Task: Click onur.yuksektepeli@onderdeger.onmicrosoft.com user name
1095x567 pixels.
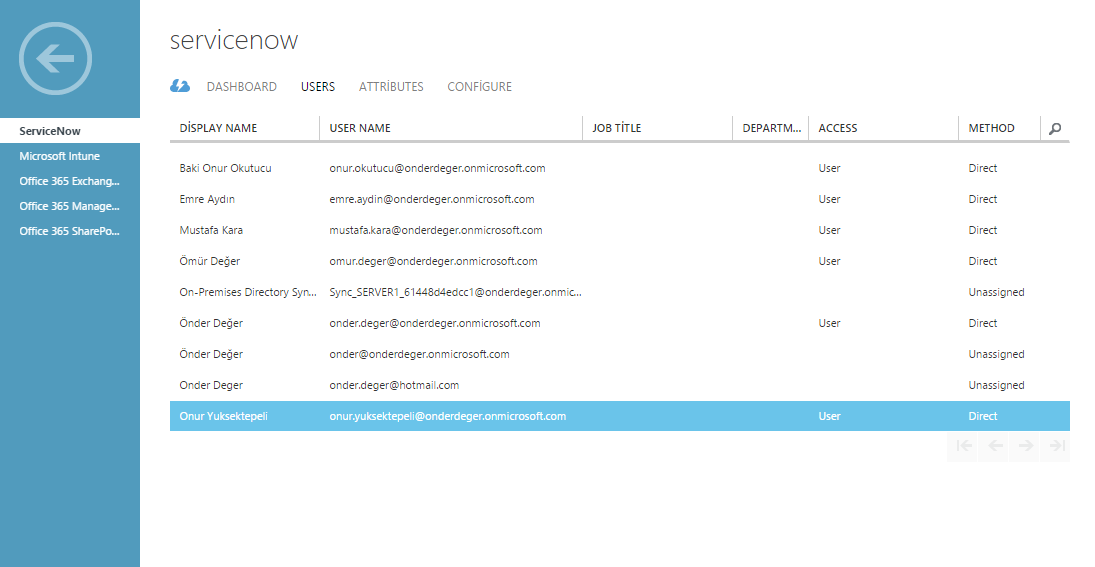Action: pos(448,416)
